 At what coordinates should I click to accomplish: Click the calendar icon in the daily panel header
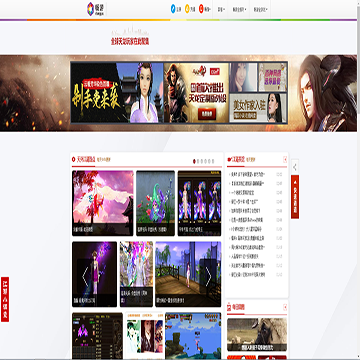tap(229, 307)
